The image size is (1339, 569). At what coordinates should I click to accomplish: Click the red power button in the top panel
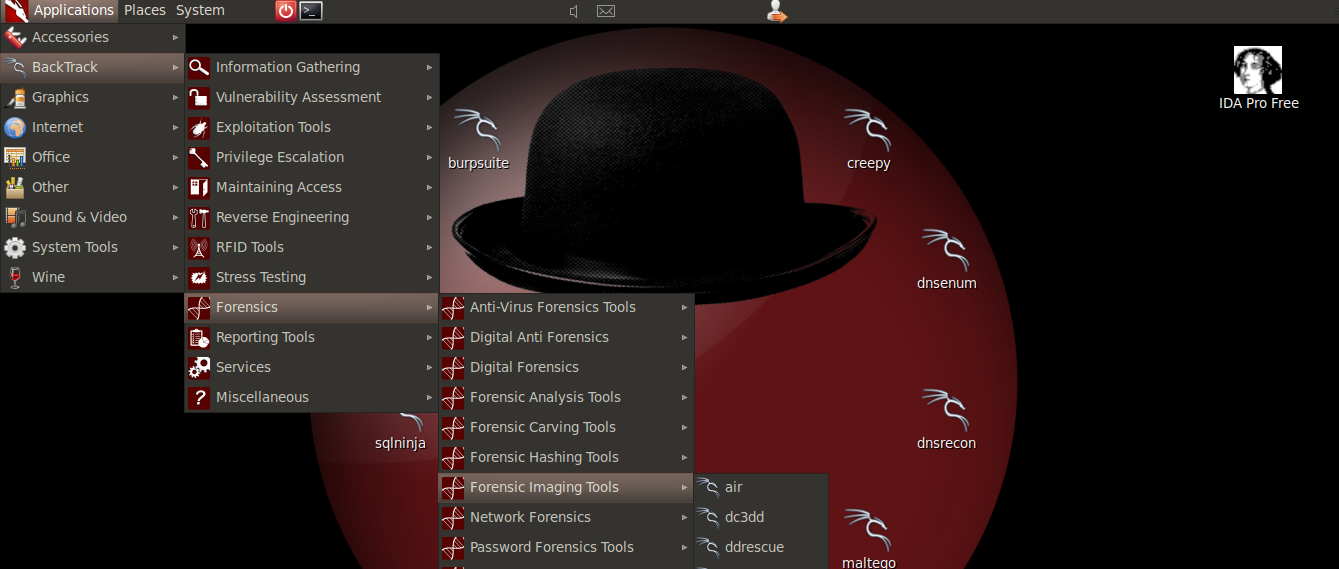(286, 11)
